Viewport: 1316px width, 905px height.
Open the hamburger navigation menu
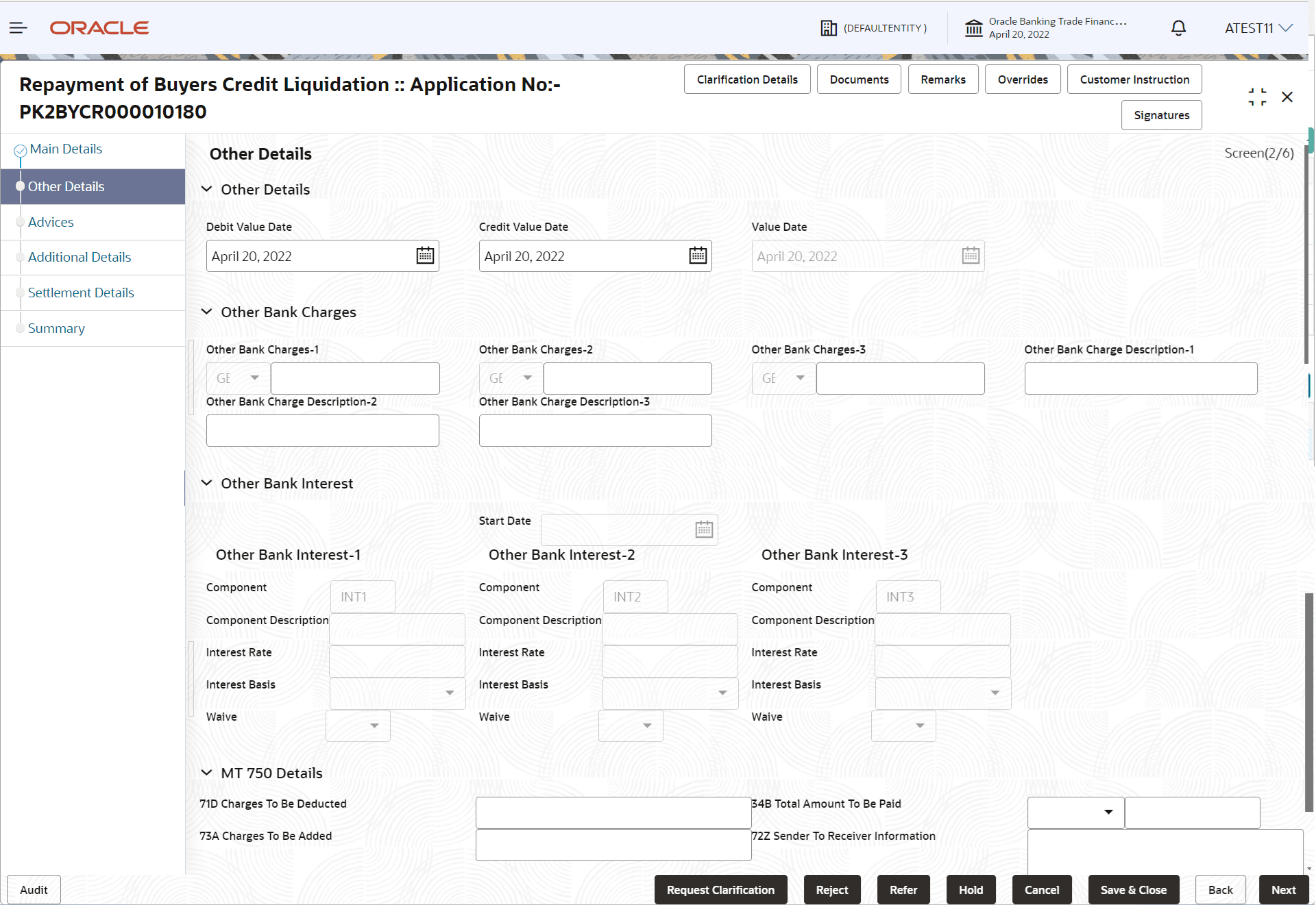pyautogui.click(x=19, y=28)
